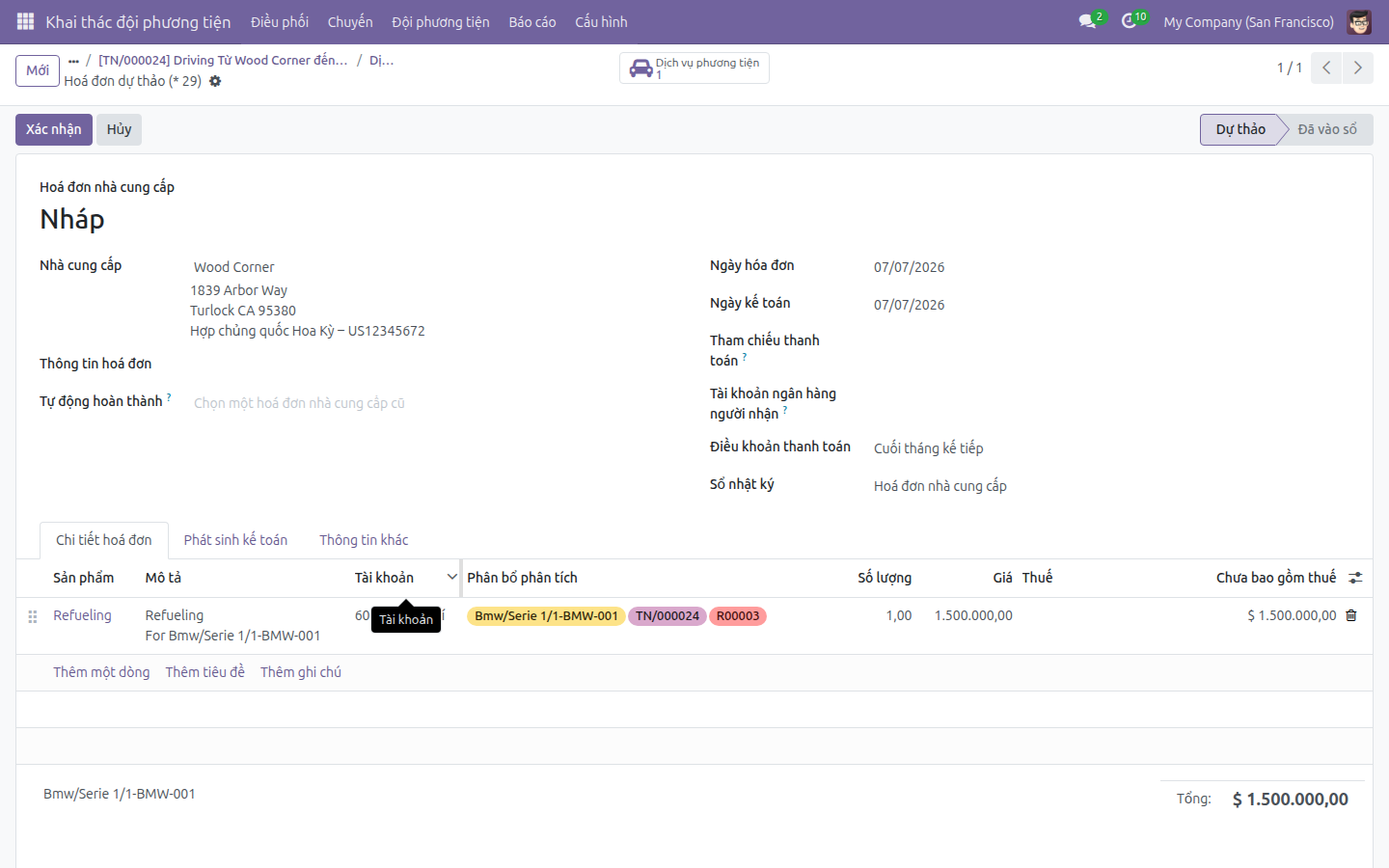Expand the Tài khoản column dropdown arrow
Viewport: 1389px width, 868px height.
coord(451,577)
